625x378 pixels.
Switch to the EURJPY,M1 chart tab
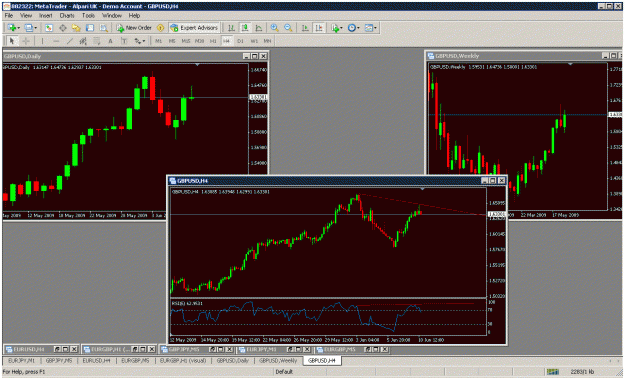tap(22, 361)
